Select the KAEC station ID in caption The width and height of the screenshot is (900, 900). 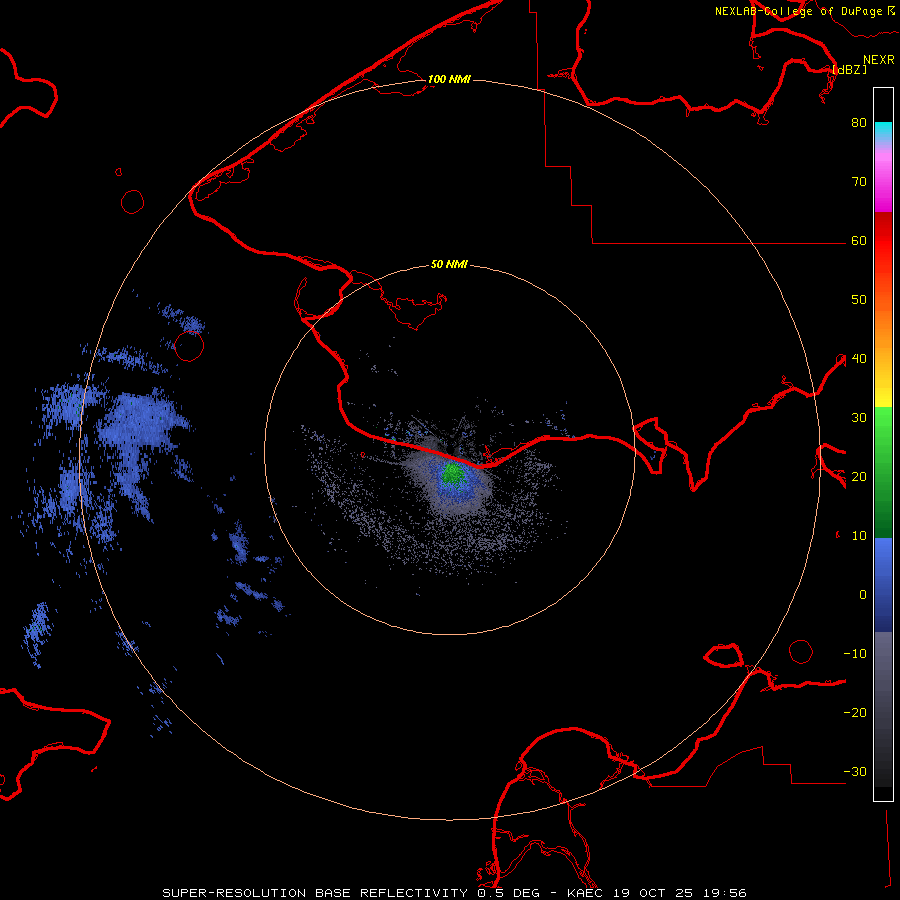click(x=587, y=893)
